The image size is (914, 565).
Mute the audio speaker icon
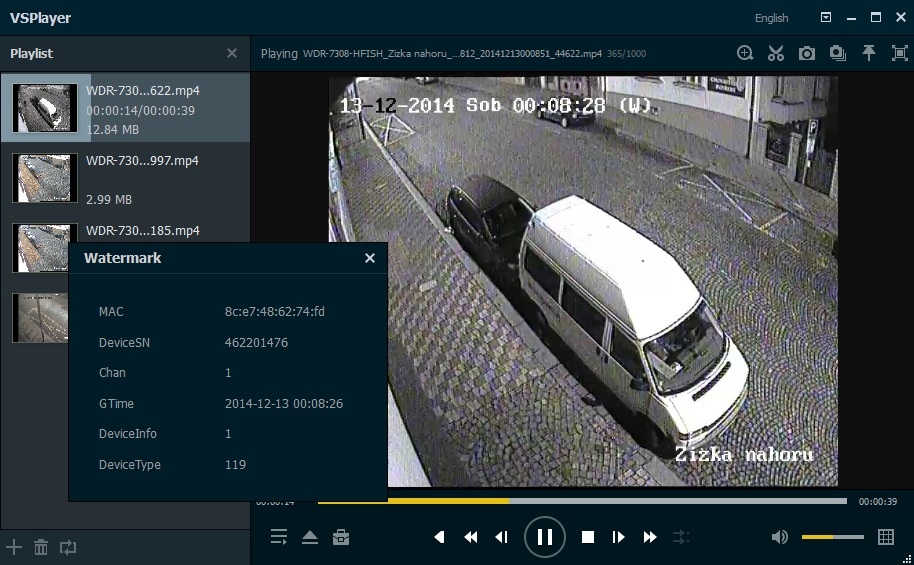point(780,537)
